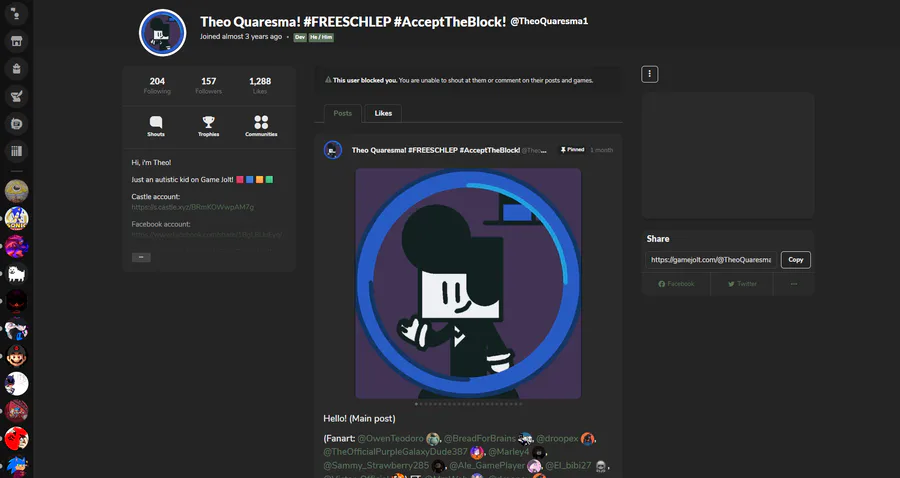Screen dimensions: 900x478
Task: Open @OwenTeodoro mention link
Action: pos(390,438)
